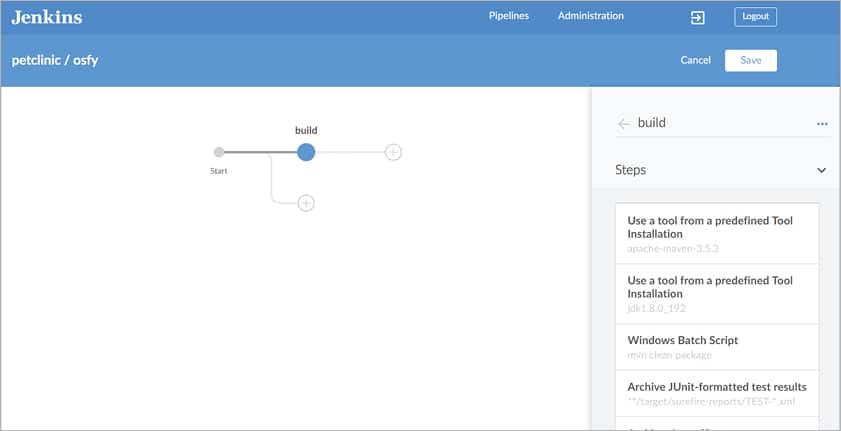
Task: Add a new stage after build
Action: click(393, 152)
